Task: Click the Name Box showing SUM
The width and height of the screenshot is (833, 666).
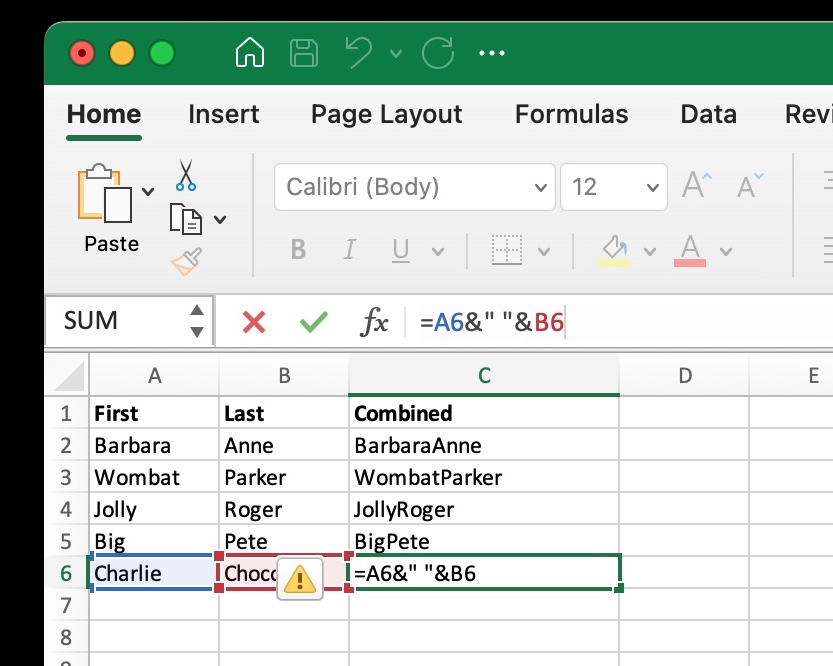Action: (x=110, y=320)
